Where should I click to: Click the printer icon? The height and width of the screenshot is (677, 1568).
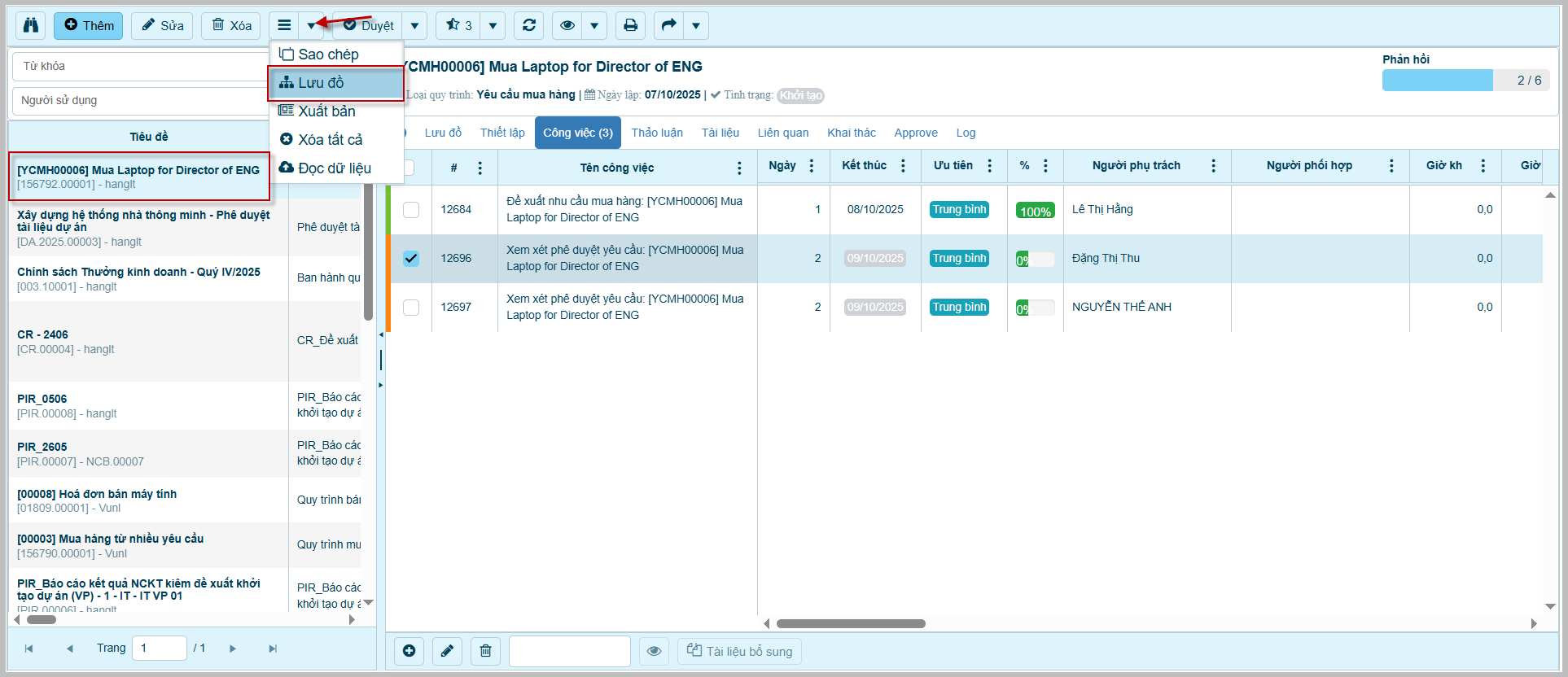click(x=630, y=25)
